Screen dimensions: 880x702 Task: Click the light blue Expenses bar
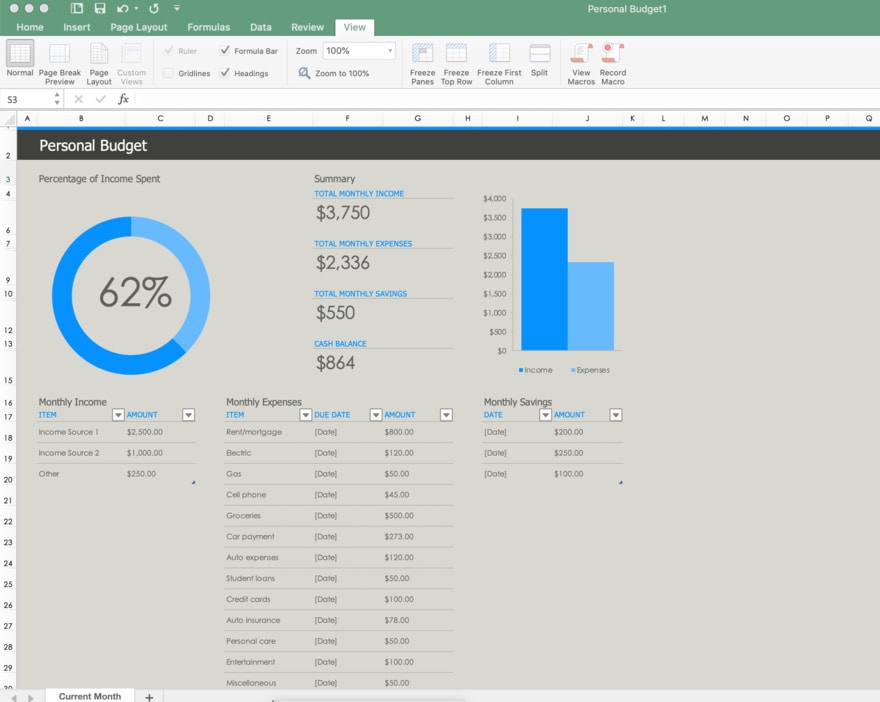point(590,306)
